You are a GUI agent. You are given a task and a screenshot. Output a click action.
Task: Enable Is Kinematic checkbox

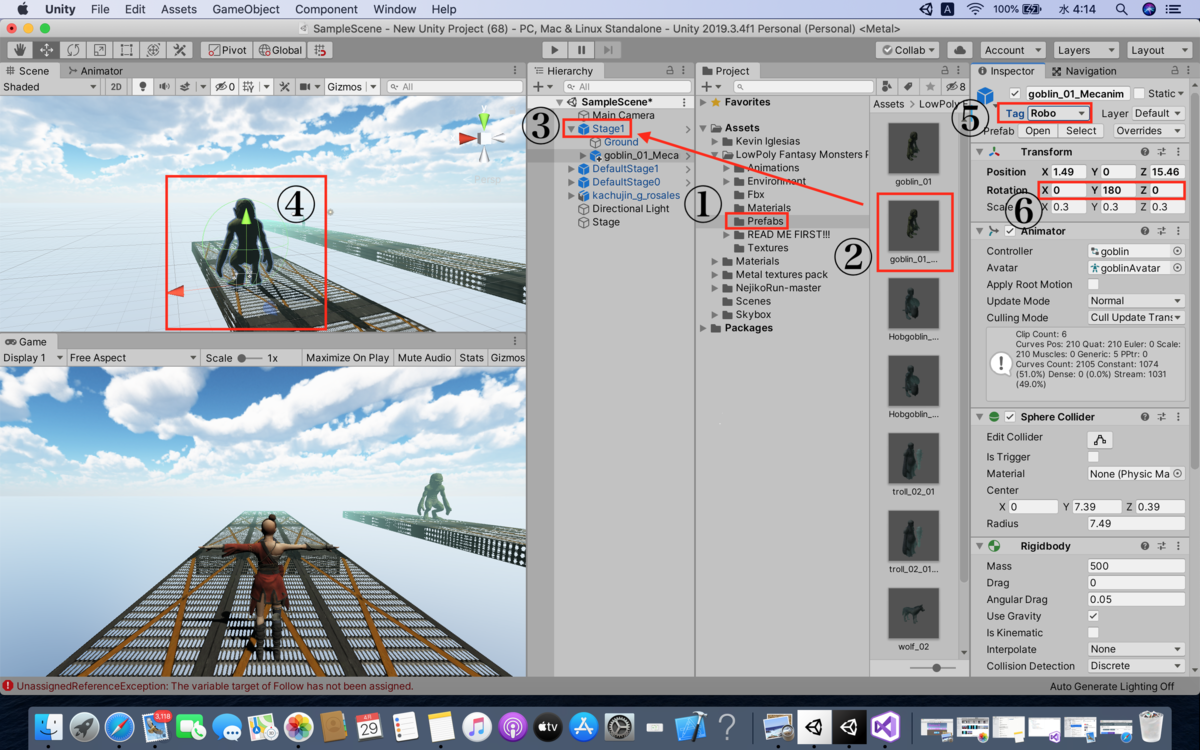pyautogui.click(x=1094, y=633)
